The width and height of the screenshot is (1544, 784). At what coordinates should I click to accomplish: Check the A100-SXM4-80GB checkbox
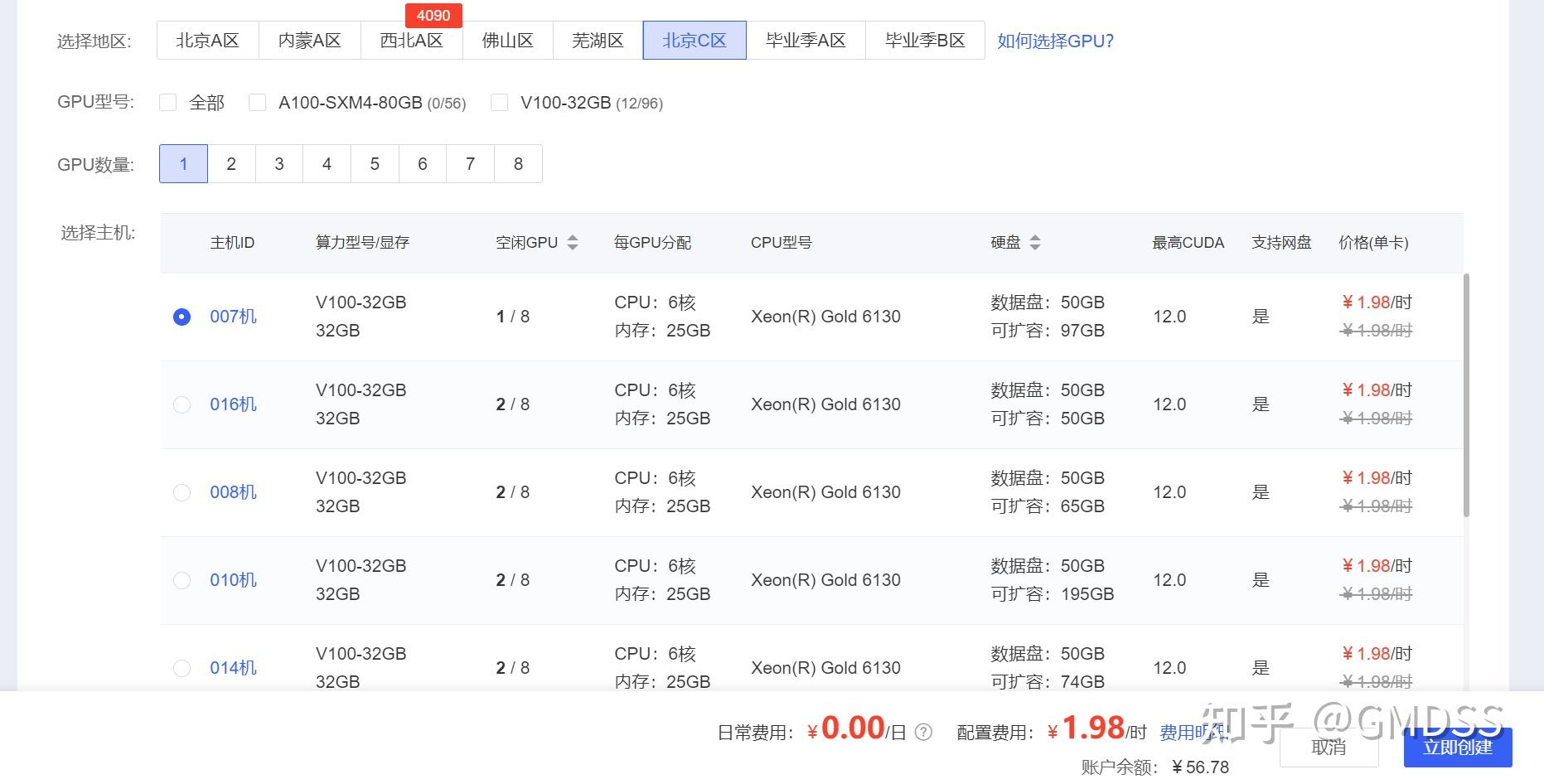[258, 102]
